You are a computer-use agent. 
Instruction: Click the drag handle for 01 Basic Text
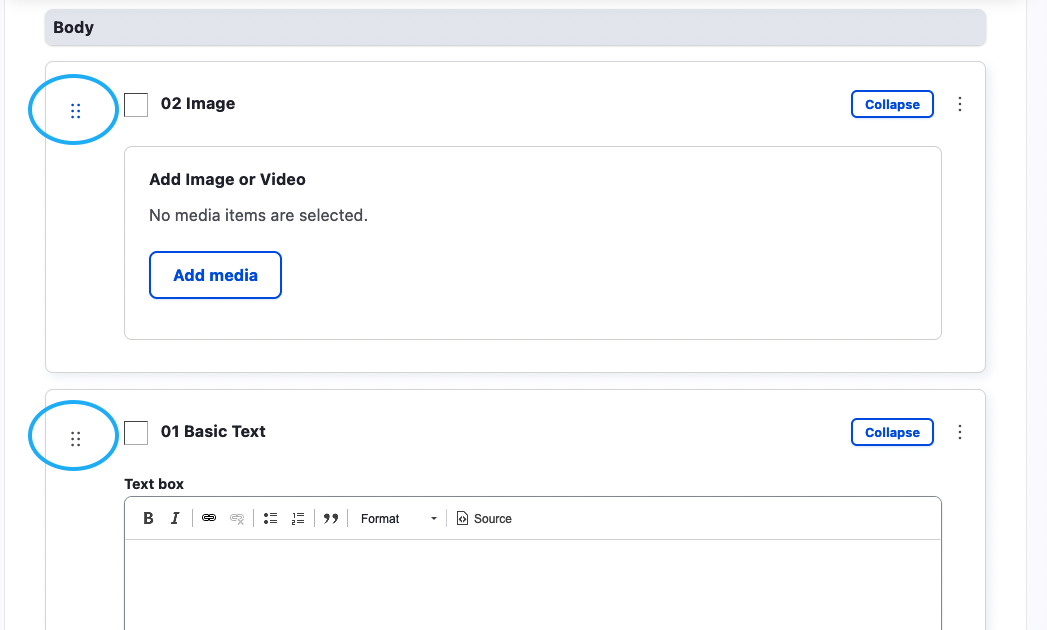point(75,438)
